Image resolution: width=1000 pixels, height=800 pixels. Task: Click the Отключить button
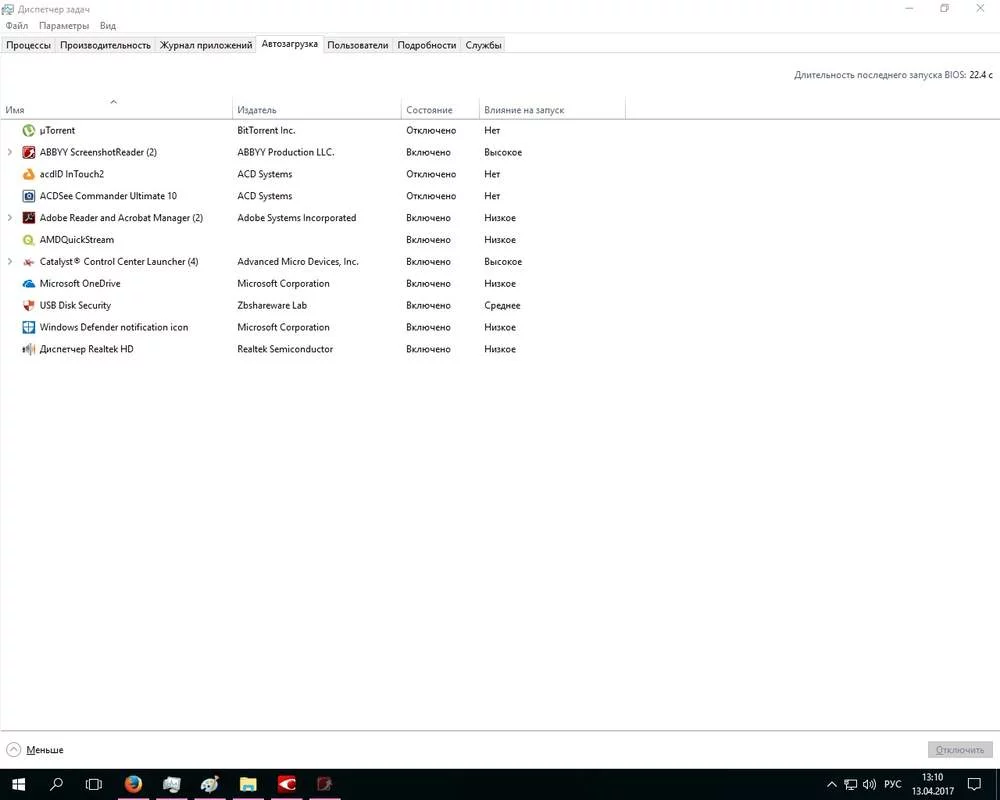click(x=960, y=750)
